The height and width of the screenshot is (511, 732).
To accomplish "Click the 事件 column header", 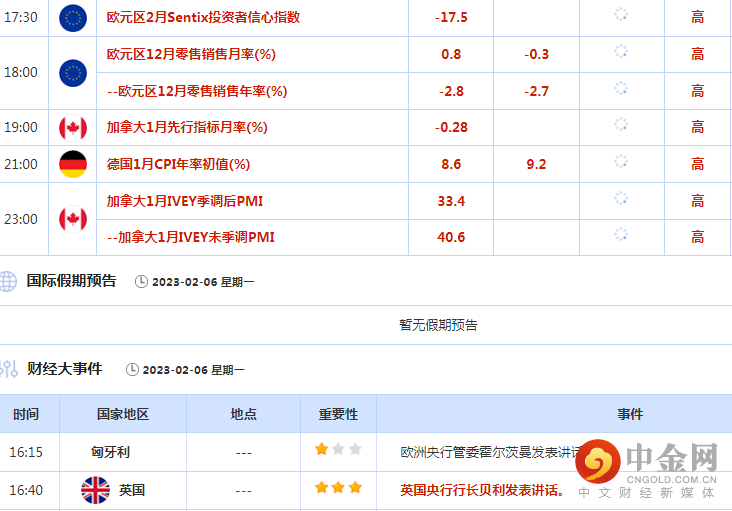I will [x=630, y=414].
